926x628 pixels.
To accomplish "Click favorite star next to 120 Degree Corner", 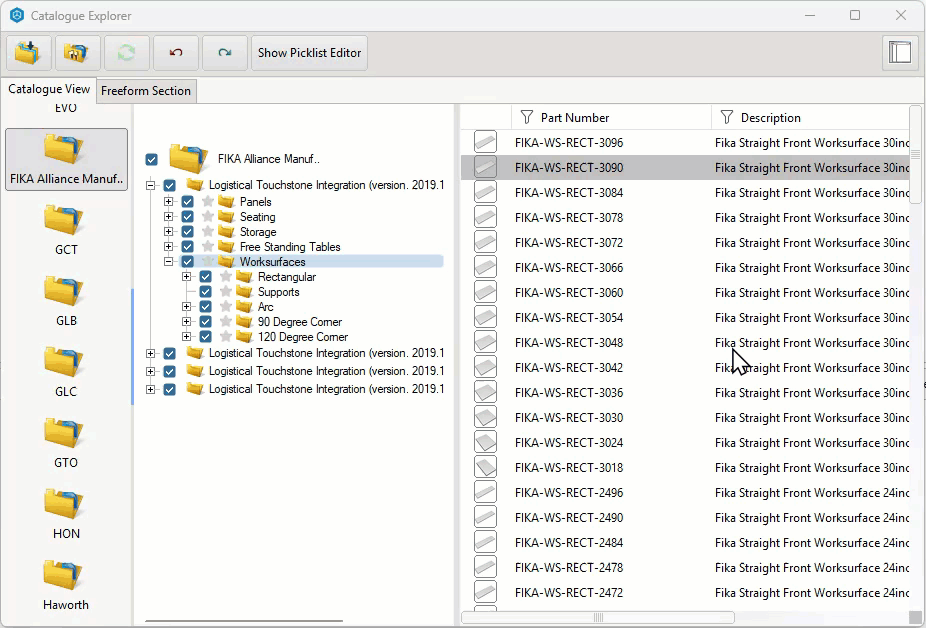I will coord(226,337).
